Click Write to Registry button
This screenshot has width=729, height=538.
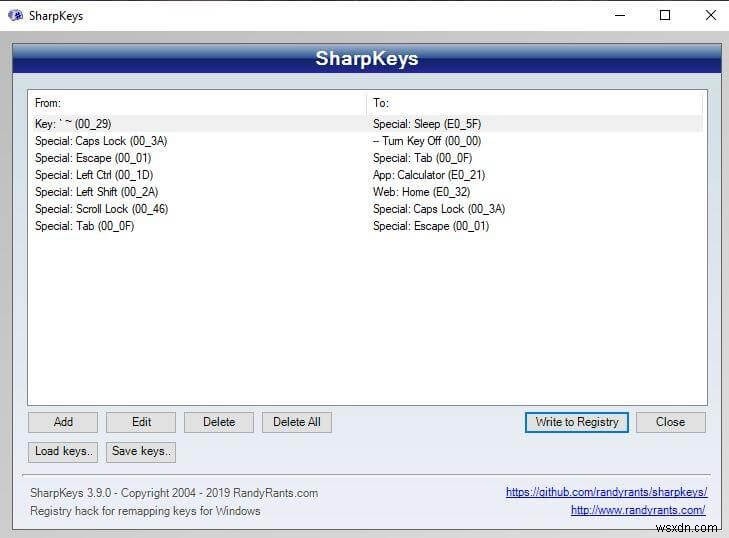pos(577,422)
